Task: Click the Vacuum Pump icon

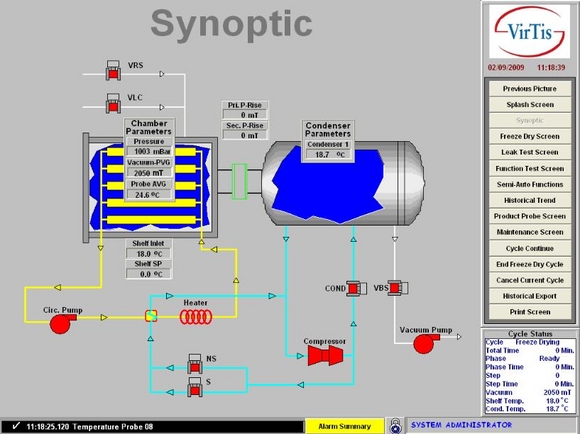Action: [426, 344]
